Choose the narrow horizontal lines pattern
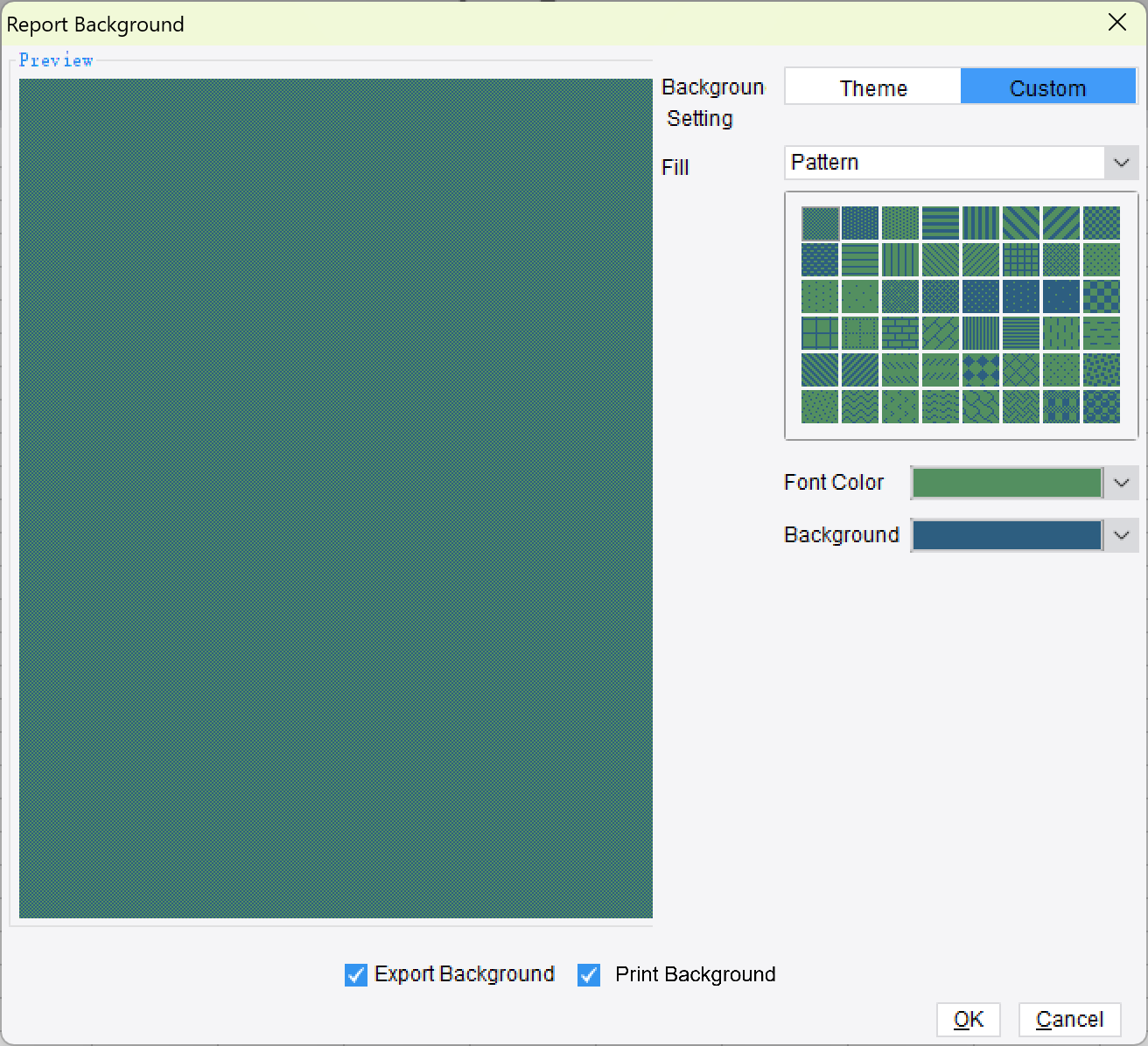 [x=1021, y=333]
